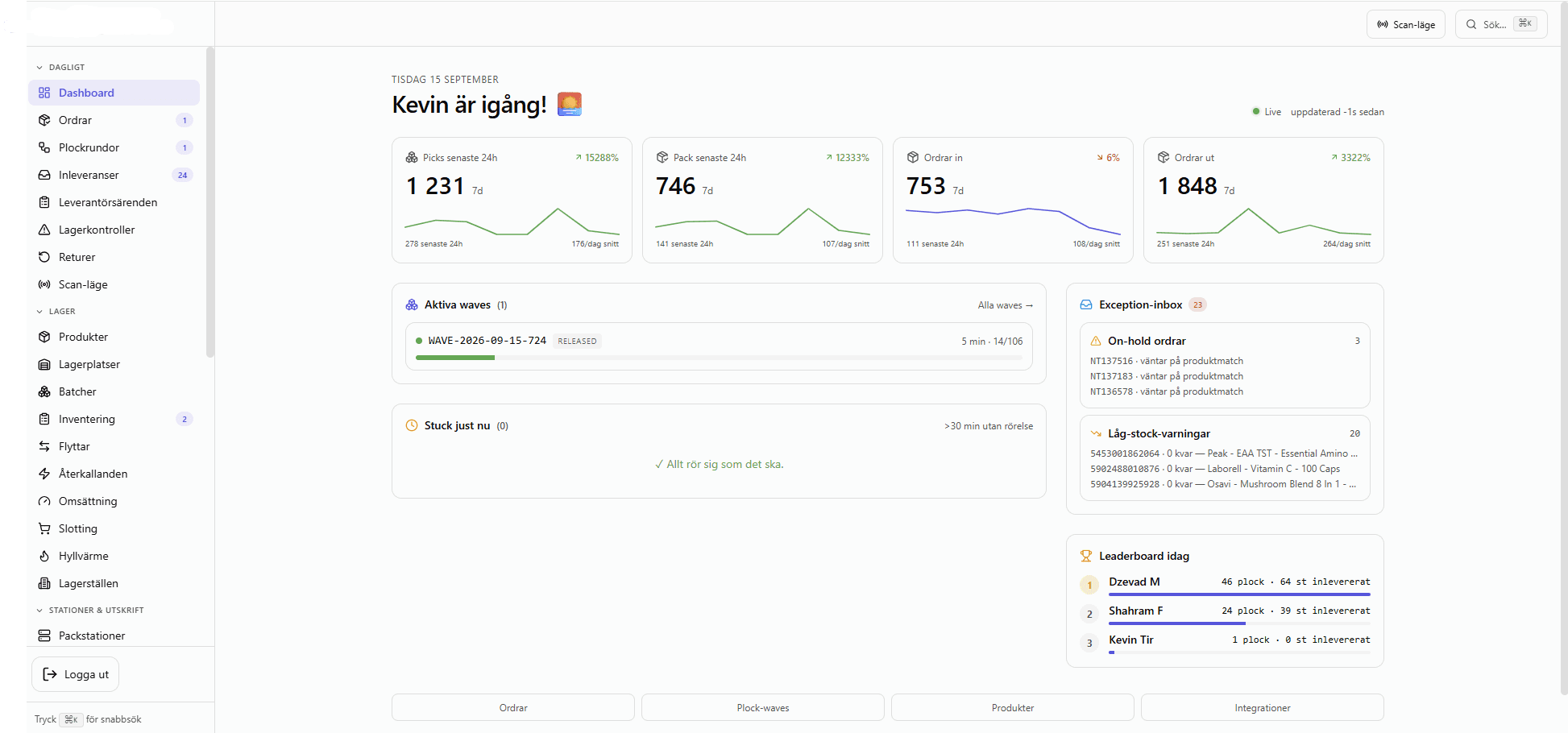
Task: Select Dashboard in the sidebar
Action: point(114,93)
